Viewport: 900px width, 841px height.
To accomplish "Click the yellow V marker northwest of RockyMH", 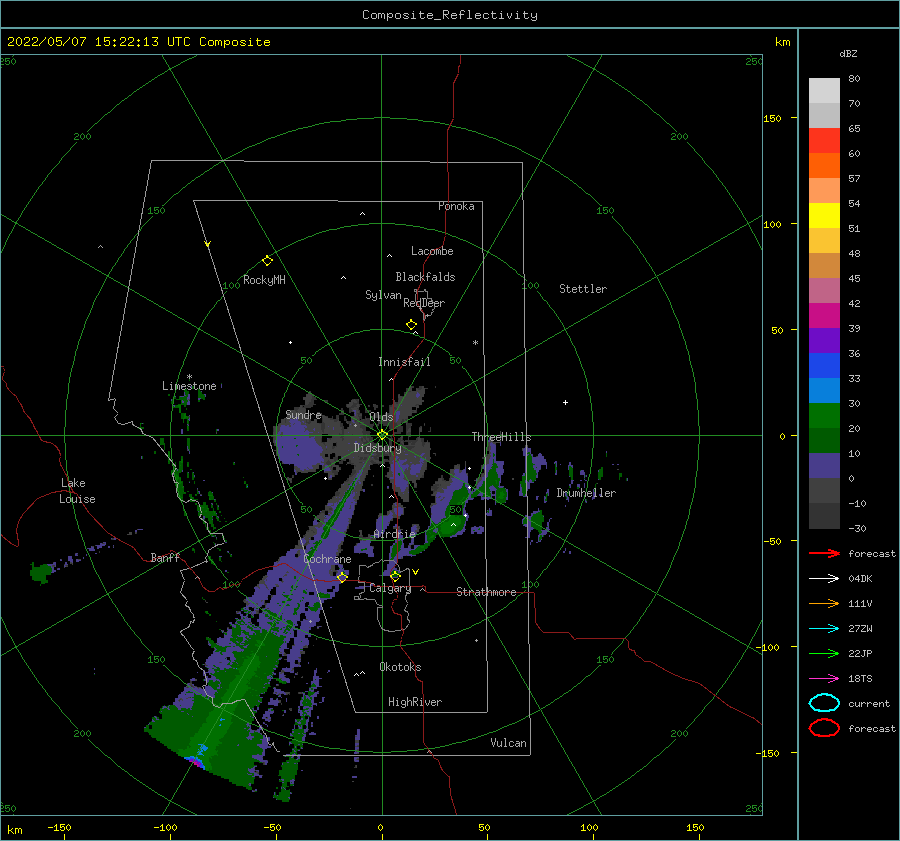I will pos(207,244).
